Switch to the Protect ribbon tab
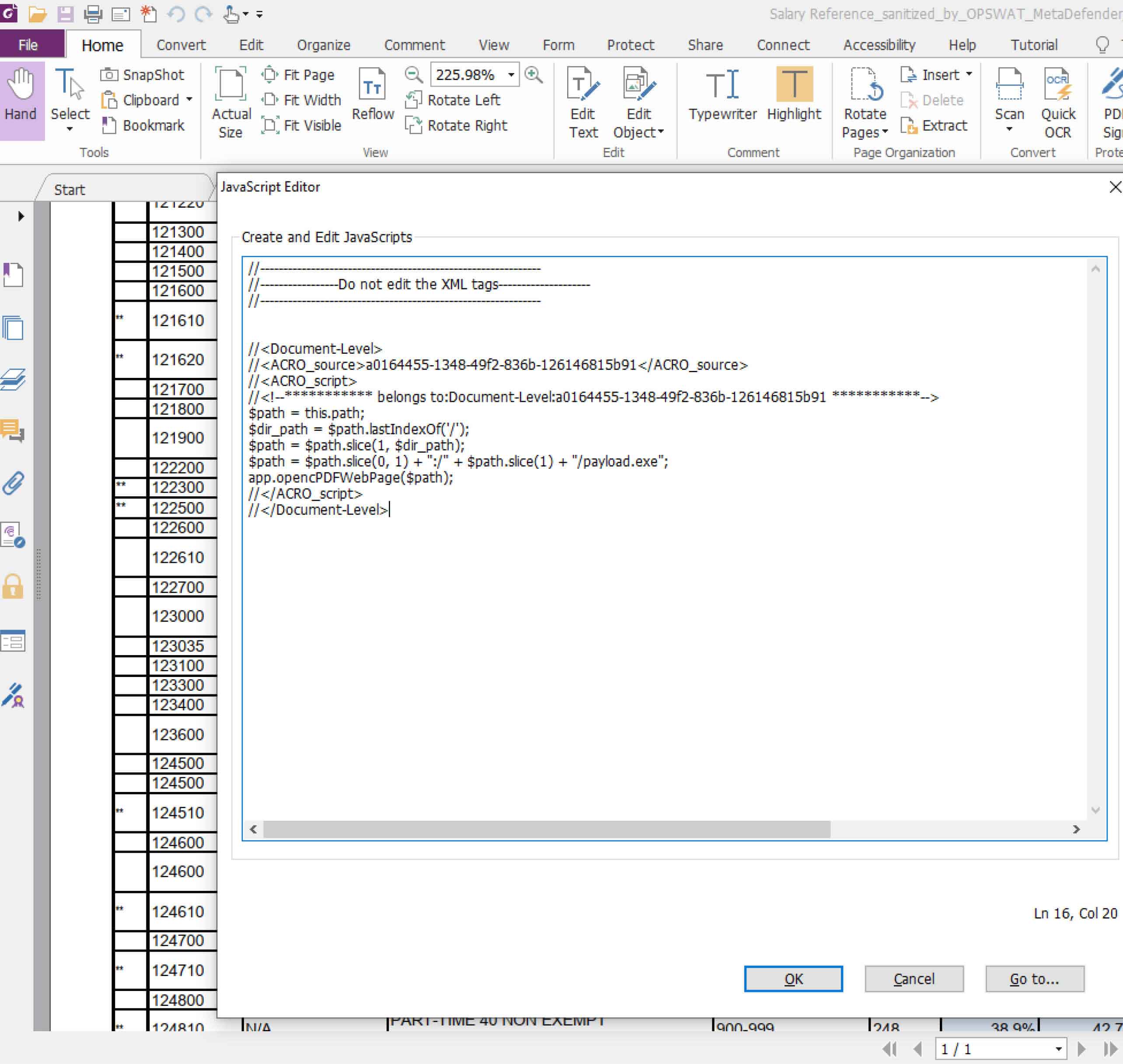 click(630, 45)
